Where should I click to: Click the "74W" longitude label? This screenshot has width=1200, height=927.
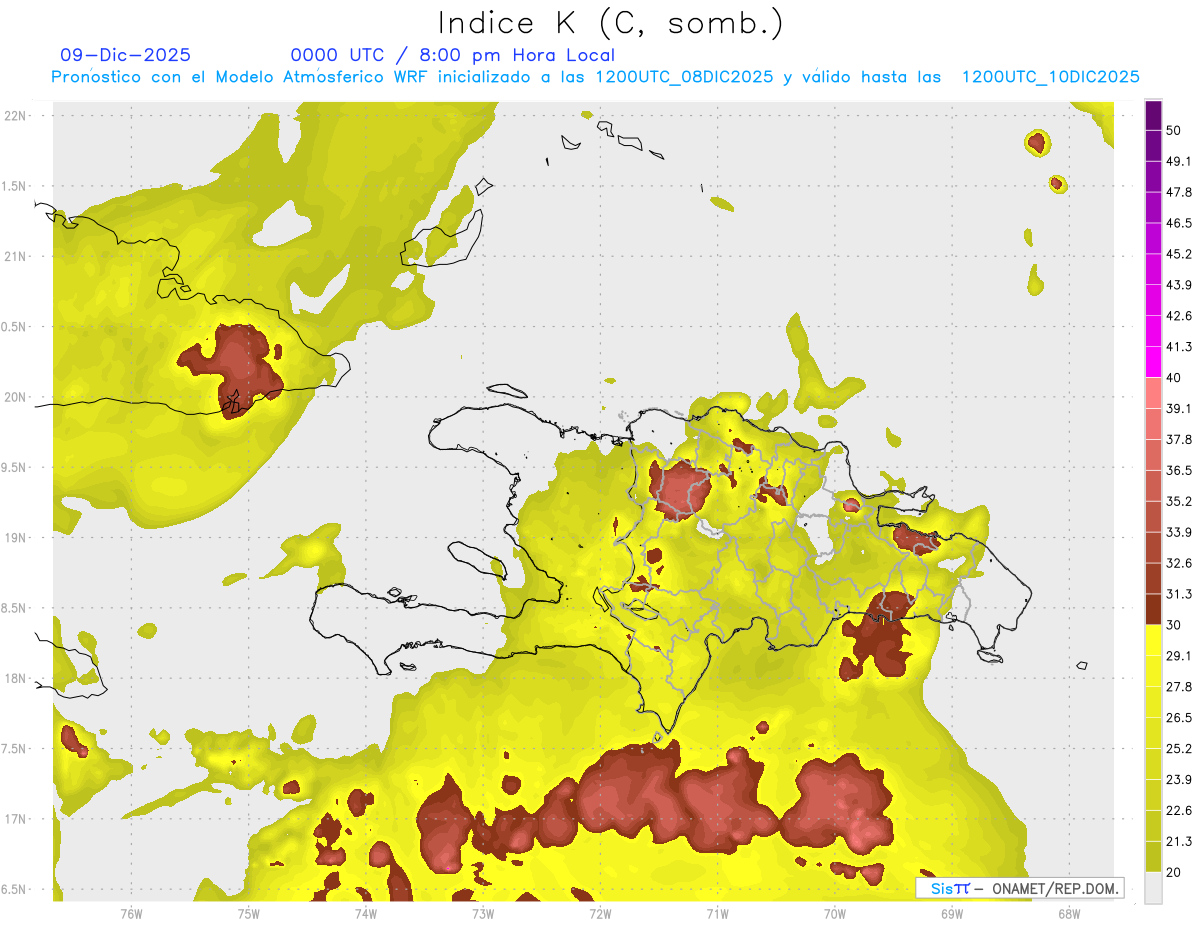click(366, 913)
